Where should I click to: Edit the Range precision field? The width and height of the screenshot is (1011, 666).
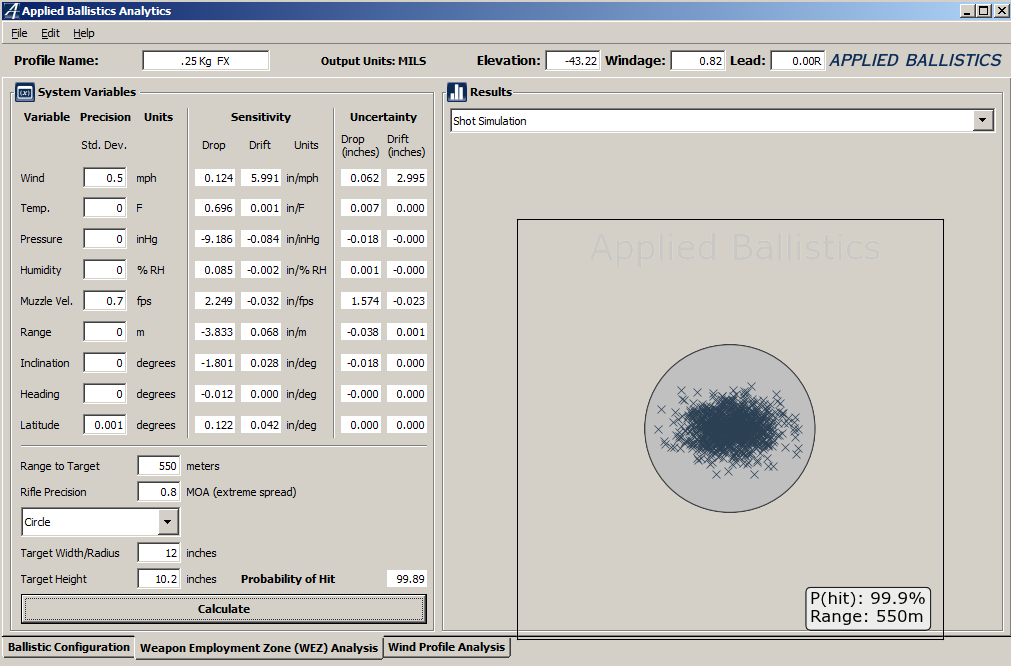pos(104,332)
